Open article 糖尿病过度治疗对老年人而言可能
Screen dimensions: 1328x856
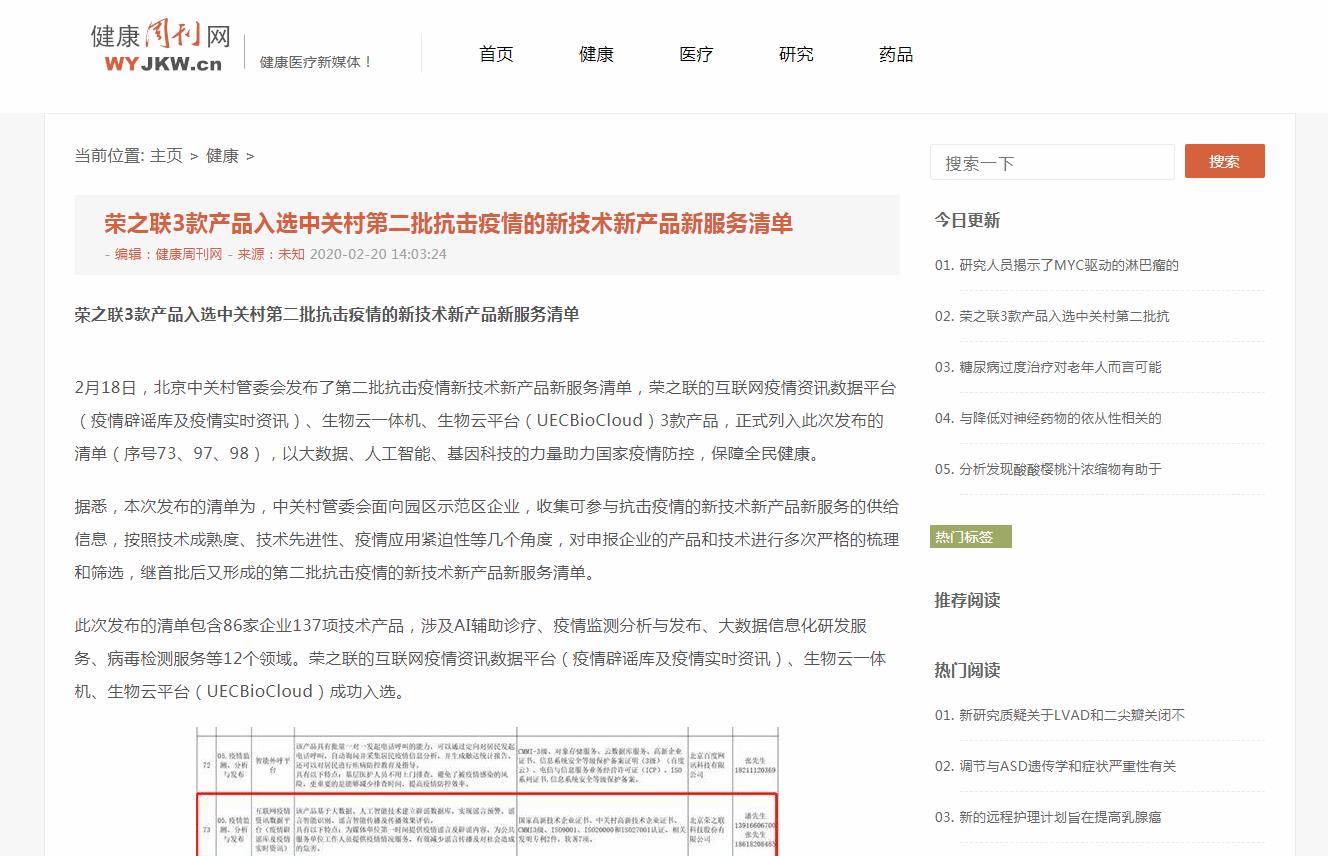1060,367
